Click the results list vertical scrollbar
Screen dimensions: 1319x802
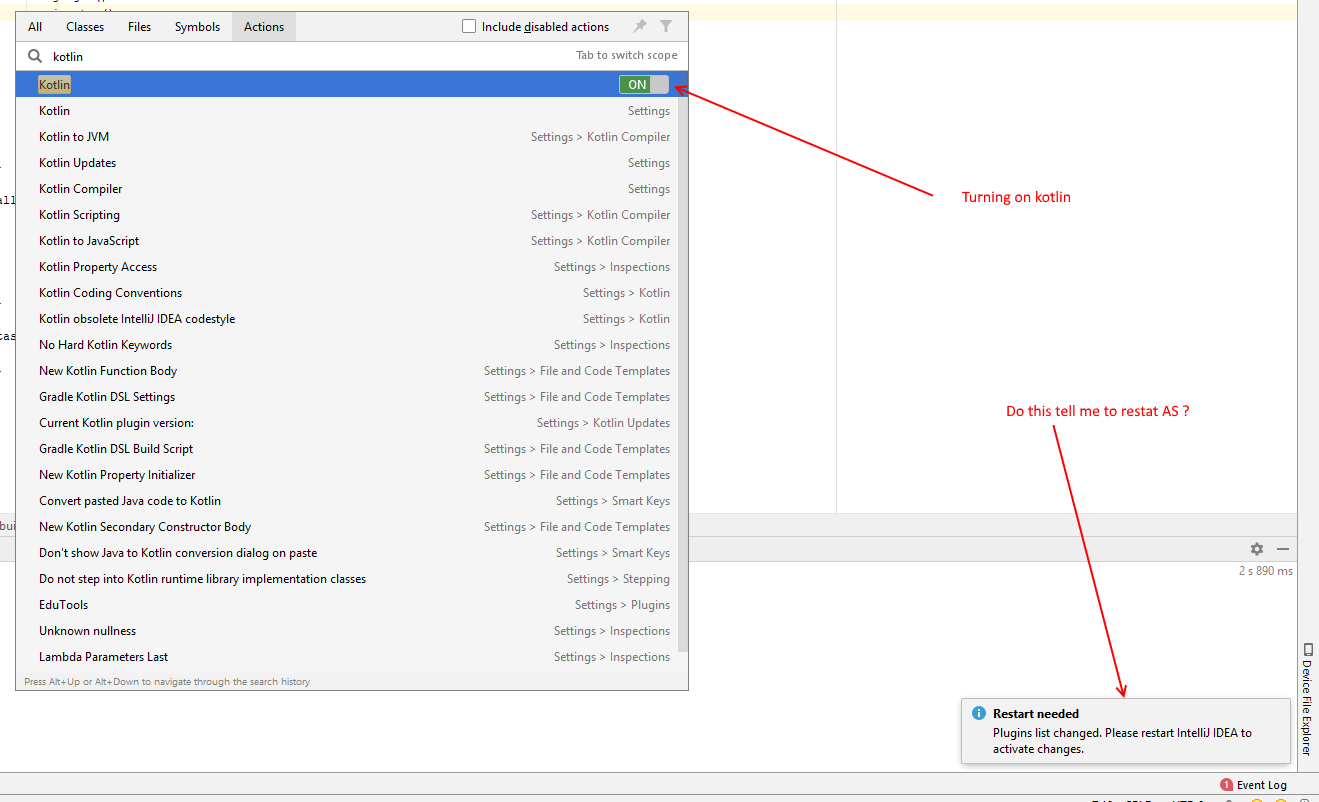point(683,370)
